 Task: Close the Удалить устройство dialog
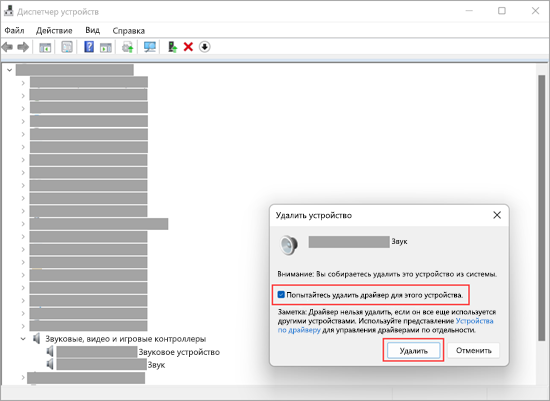497,215
